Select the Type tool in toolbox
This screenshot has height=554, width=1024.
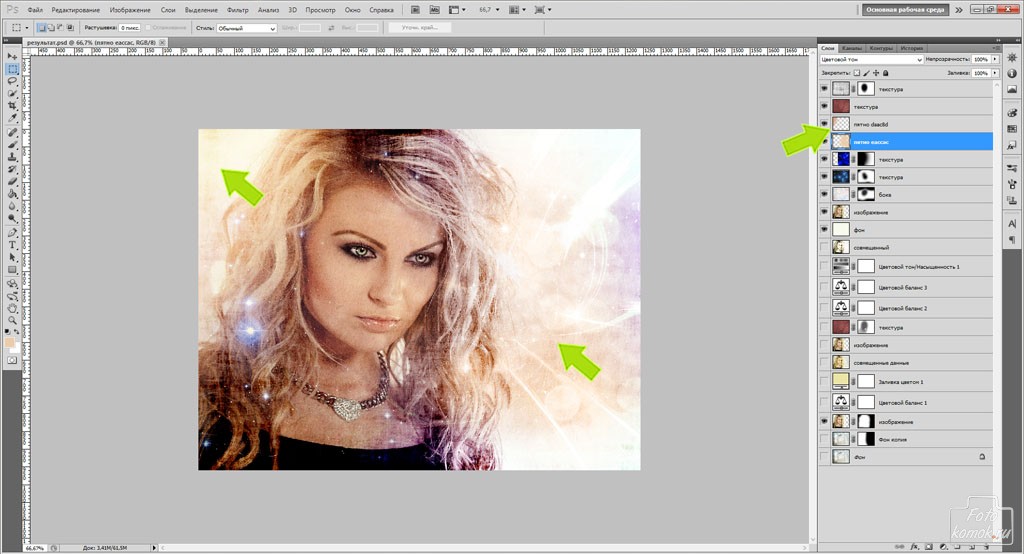[x=12, y=243]
